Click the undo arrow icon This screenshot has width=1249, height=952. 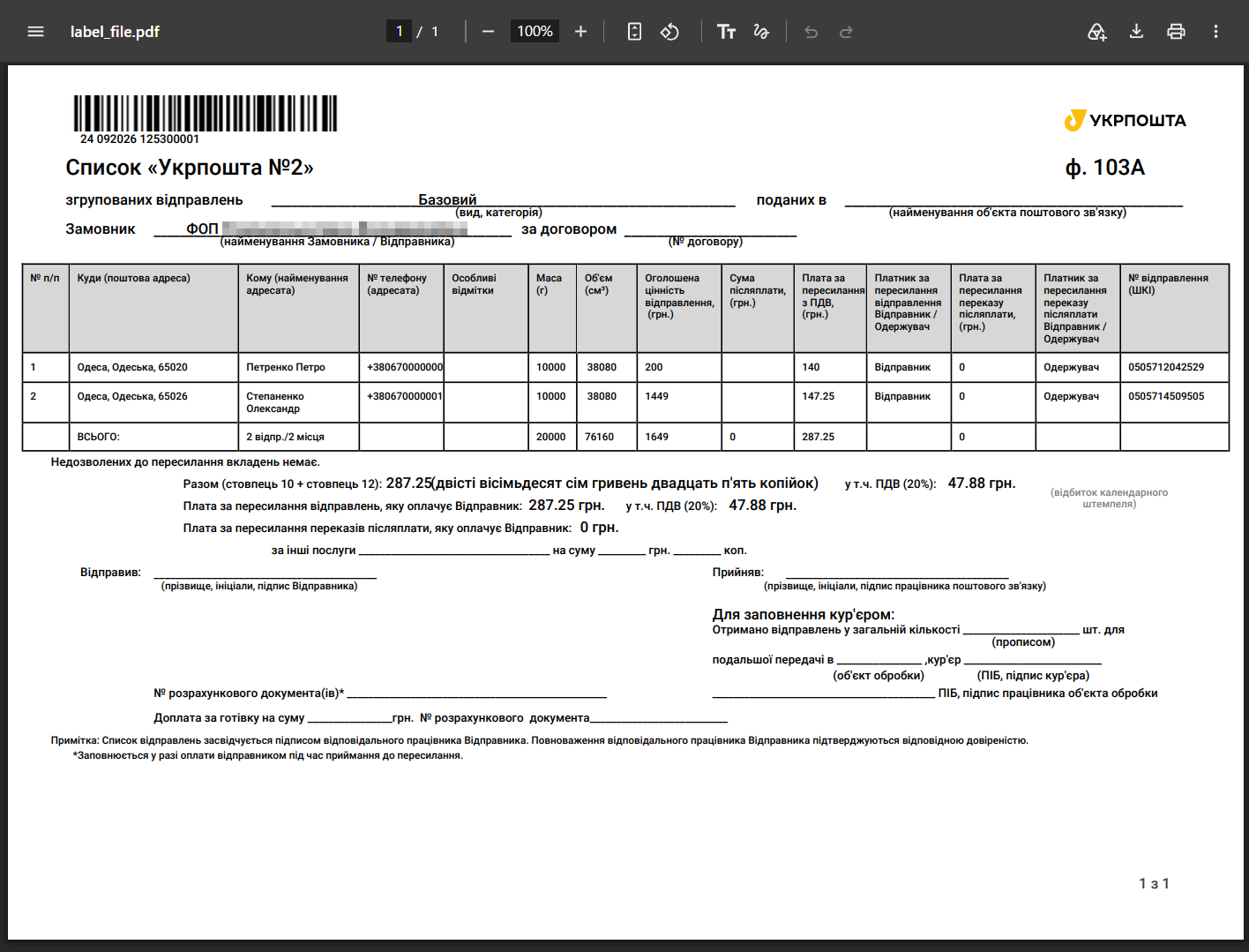(811, 32)
